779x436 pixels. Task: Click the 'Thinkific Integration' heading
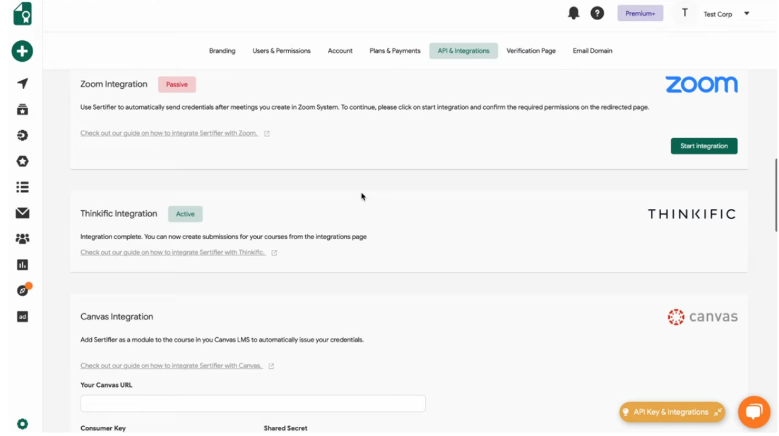(119, 214)
